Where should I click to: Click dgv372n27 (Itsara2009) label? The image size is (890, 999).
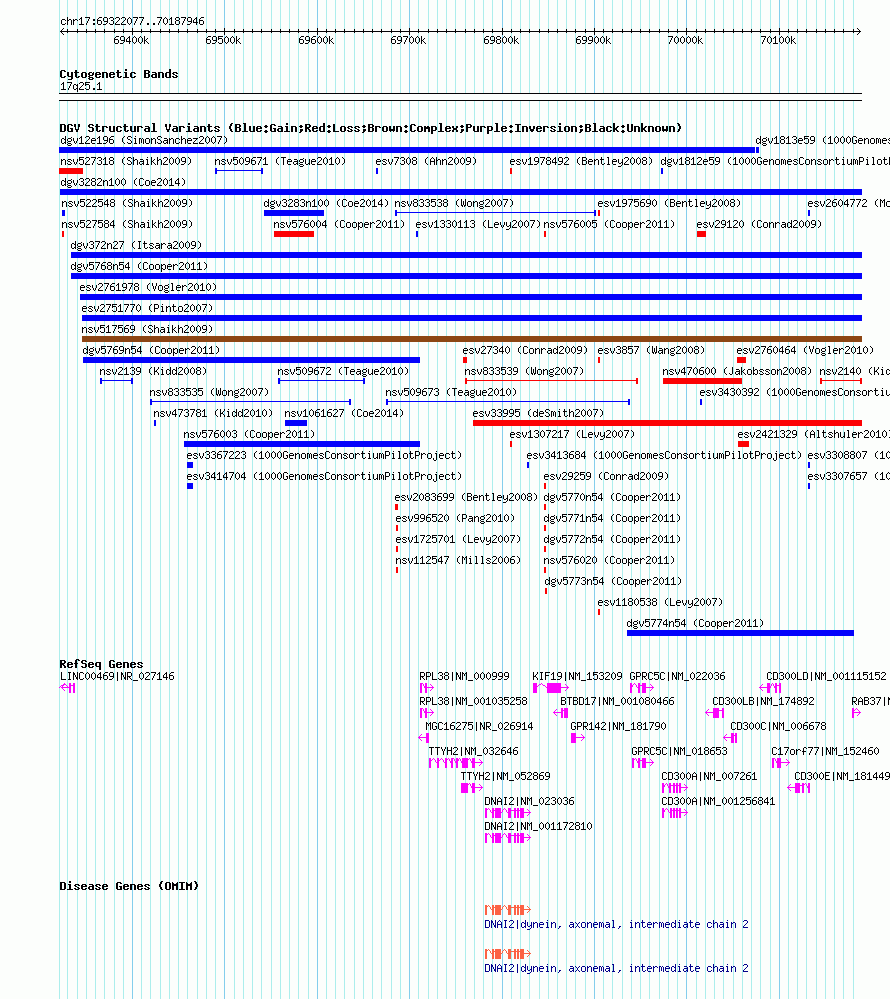[x=136, y=245]
